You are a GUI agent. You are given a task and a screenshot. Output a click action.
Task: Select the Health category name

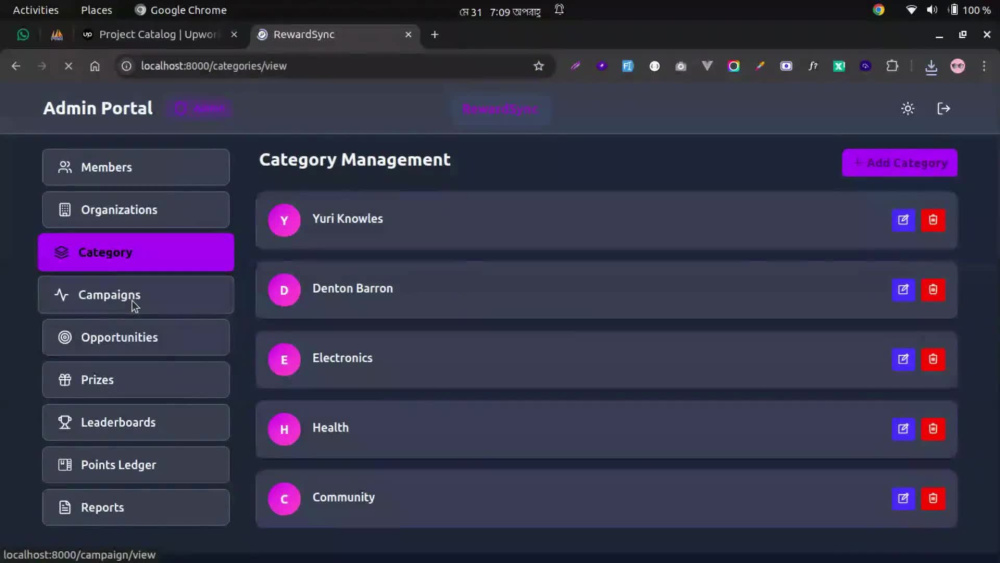pyautogui.click(x=330, y=427)
